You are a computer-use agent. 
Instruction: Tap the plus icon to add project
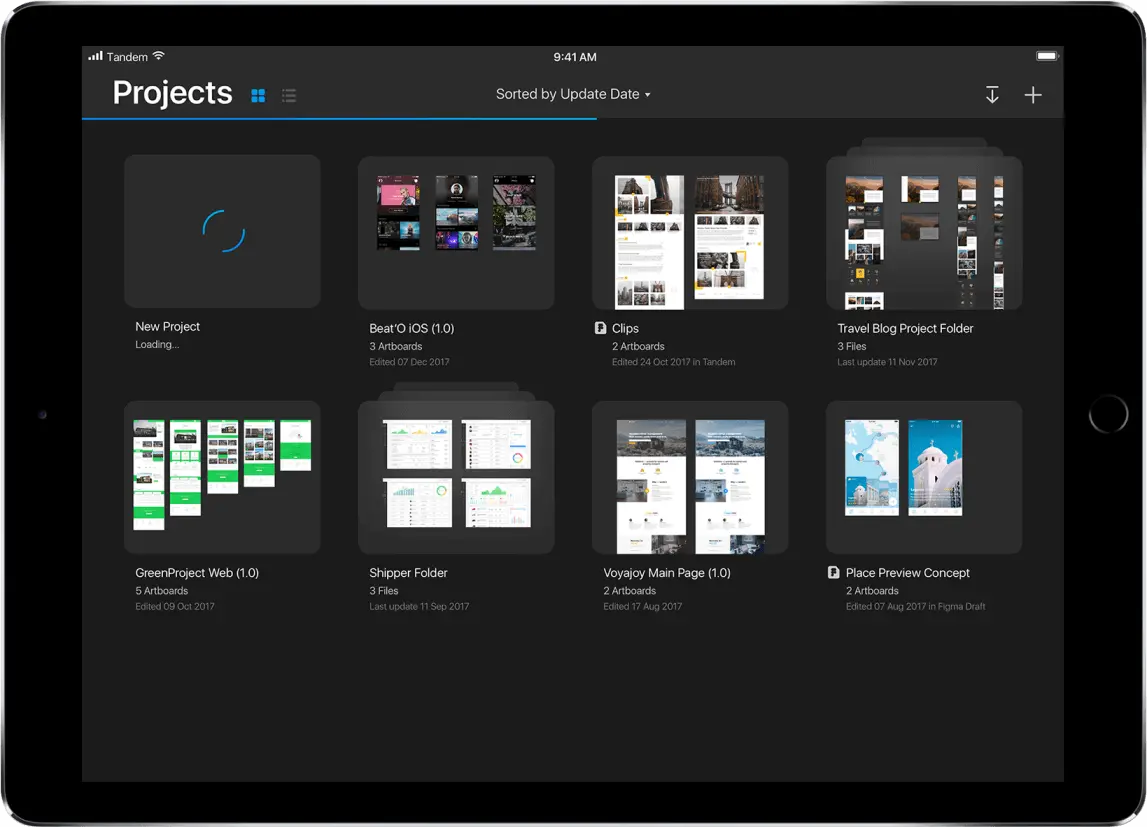(x=1033, y=95)
